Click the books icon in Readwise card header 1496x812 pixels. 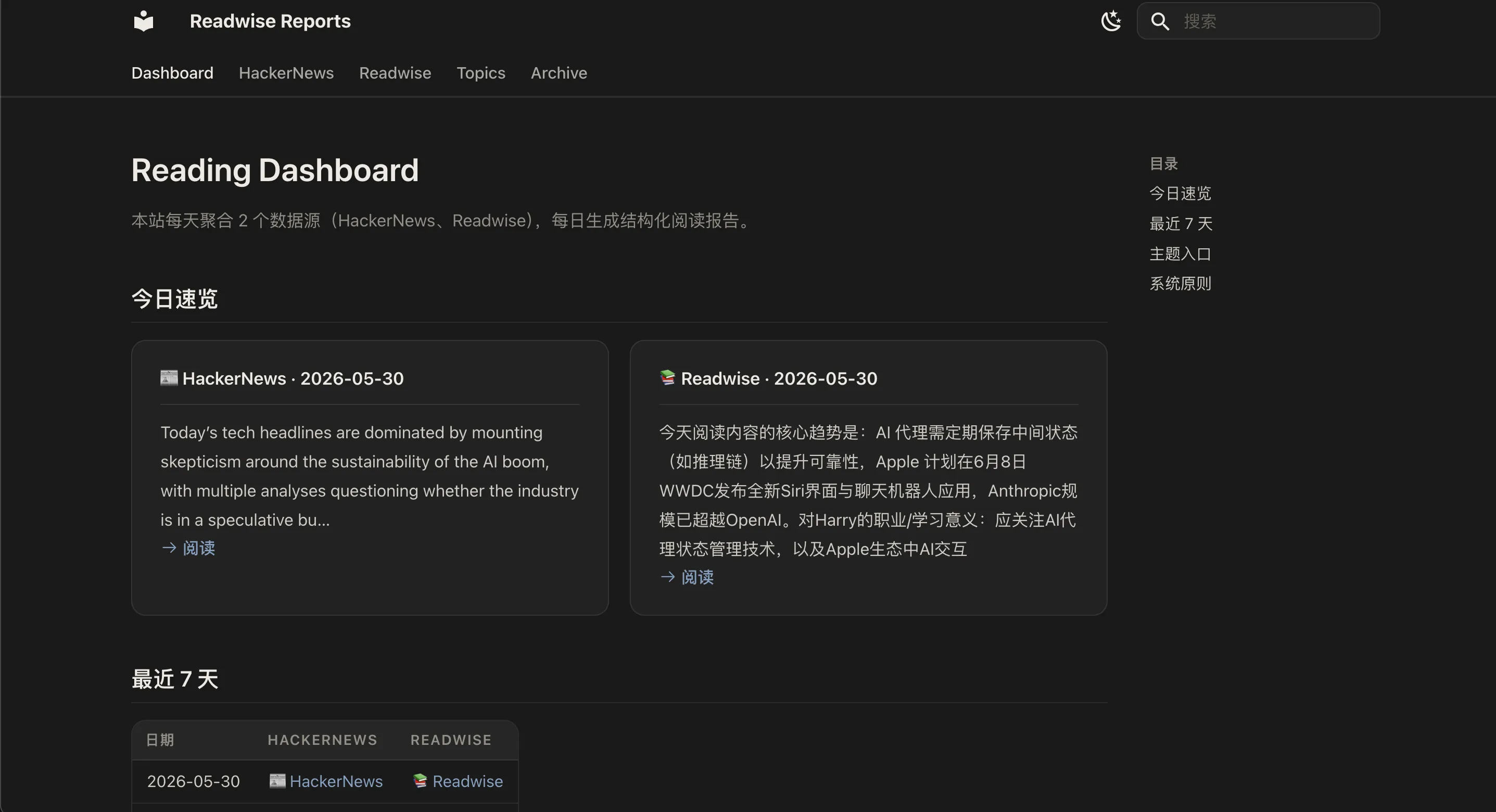tap(667, 377)
